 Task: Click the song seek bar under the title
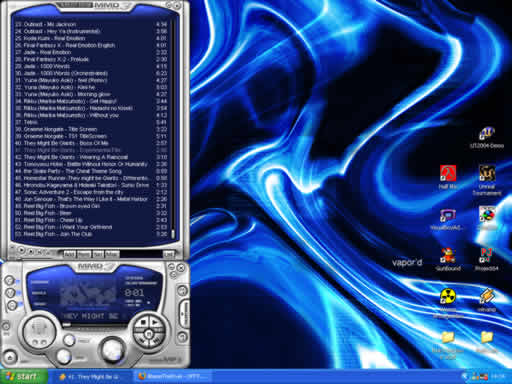point(95,325)
